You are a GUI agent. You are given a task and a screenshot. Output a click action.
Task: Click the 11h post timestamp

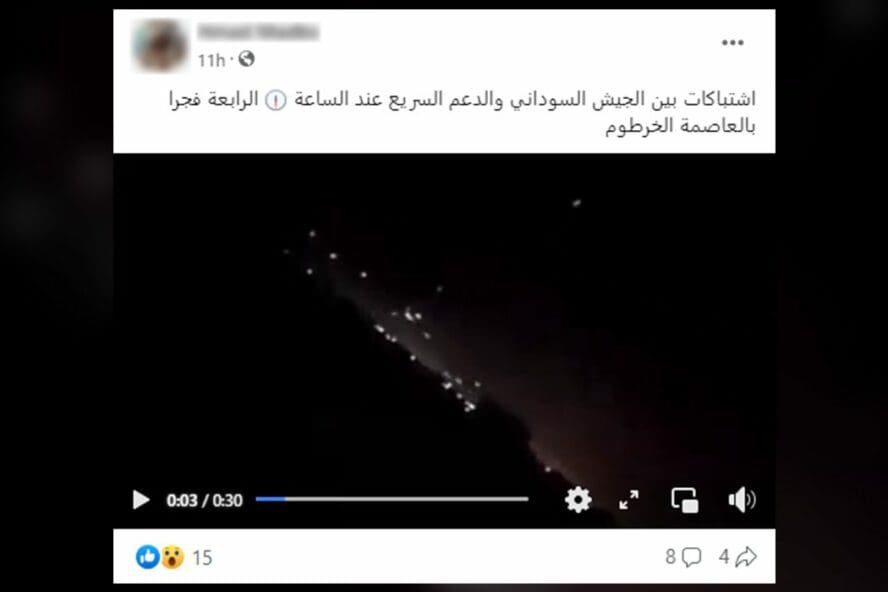coord(211,59)
